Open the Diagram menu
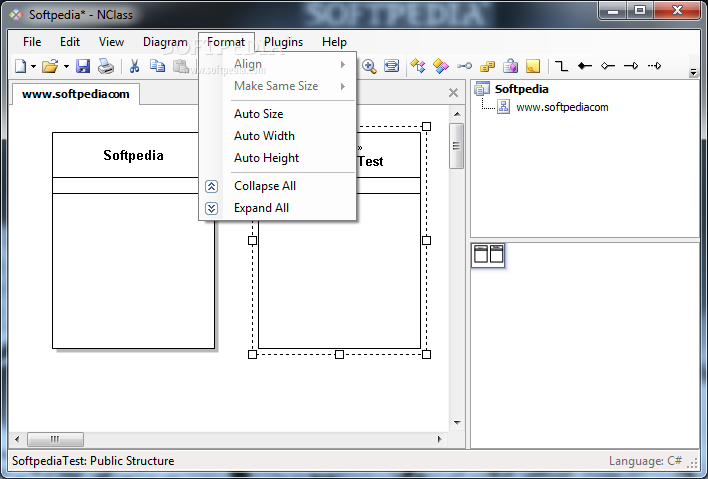The height and width of the screenshot is (479, 708). click(165, 42)
